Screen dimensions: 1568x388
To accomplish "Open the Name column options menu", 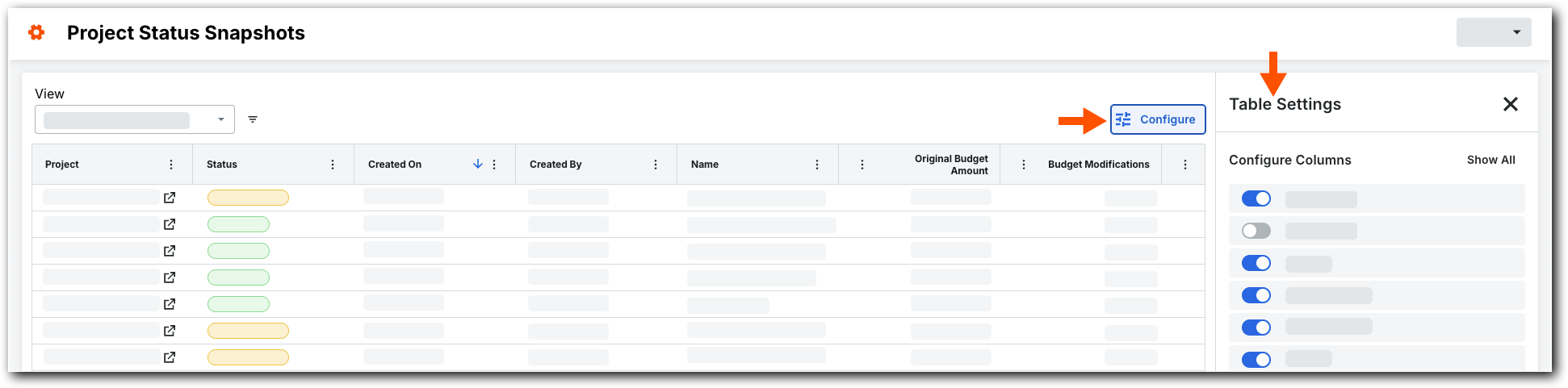I will point(817,165).
